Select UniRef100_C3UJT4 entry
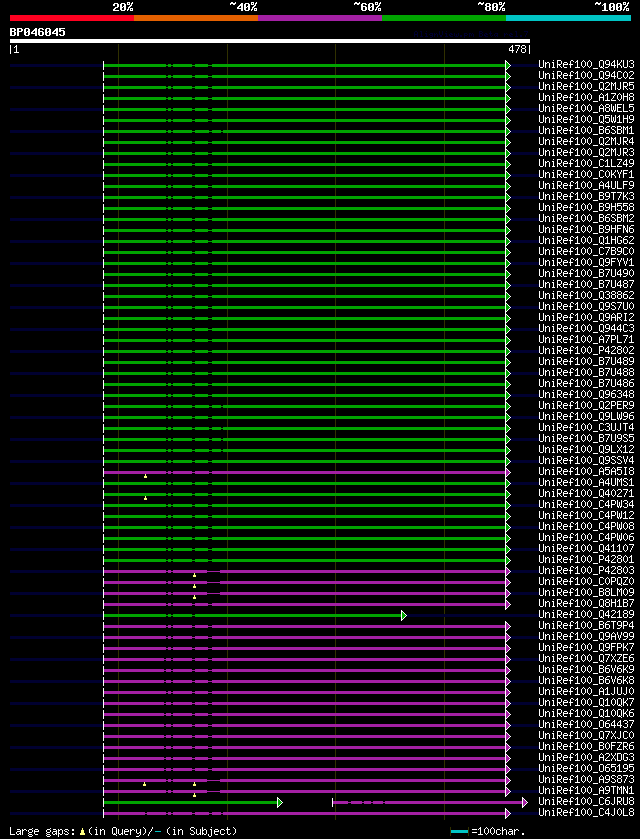Viewport: 640px width, 839px height. tap(586, 428)
